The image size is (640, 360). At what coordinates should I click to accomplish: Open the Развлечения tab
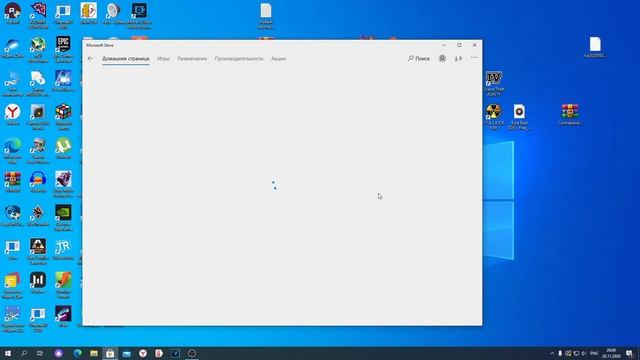[192, 59]
